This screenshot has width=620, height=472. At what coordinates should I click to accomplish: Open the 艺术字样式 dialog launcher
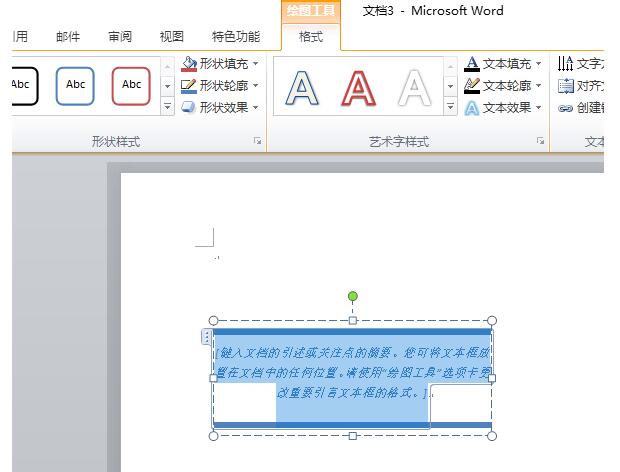click(540, 141)
